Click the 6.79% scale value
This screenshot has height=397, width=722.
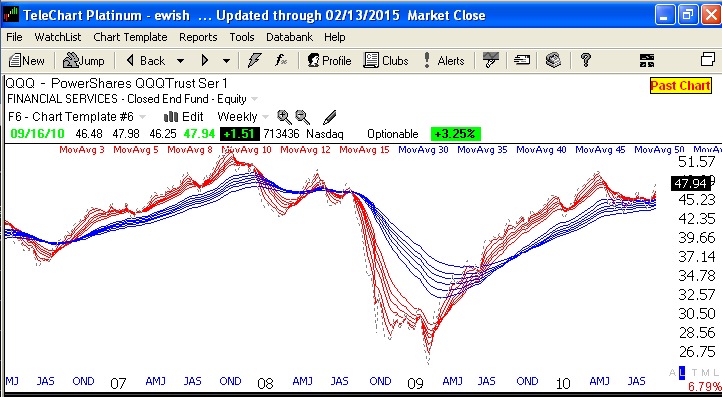pyautogui.click(x=704, y=387)
